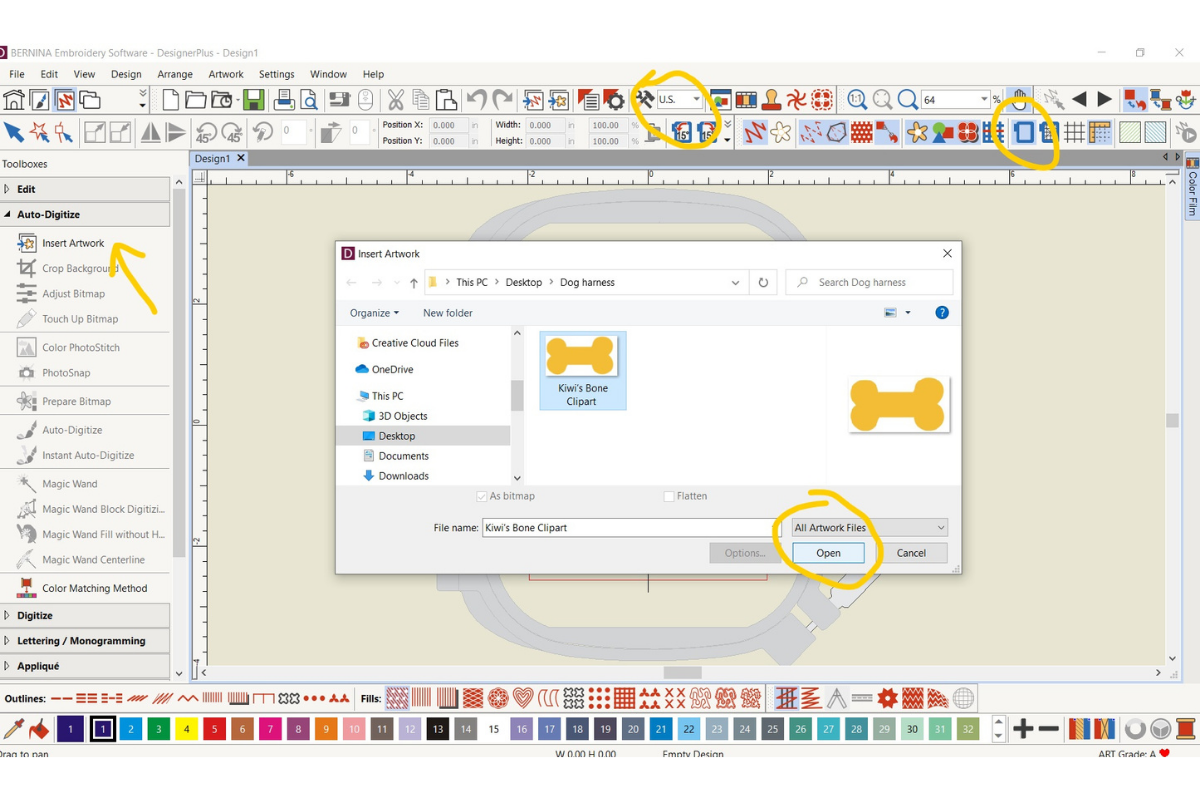The width and height of the screenshot is (1200, 800).
Task: Click Mirror Horizontal icon
Action: tap(150, 132)
